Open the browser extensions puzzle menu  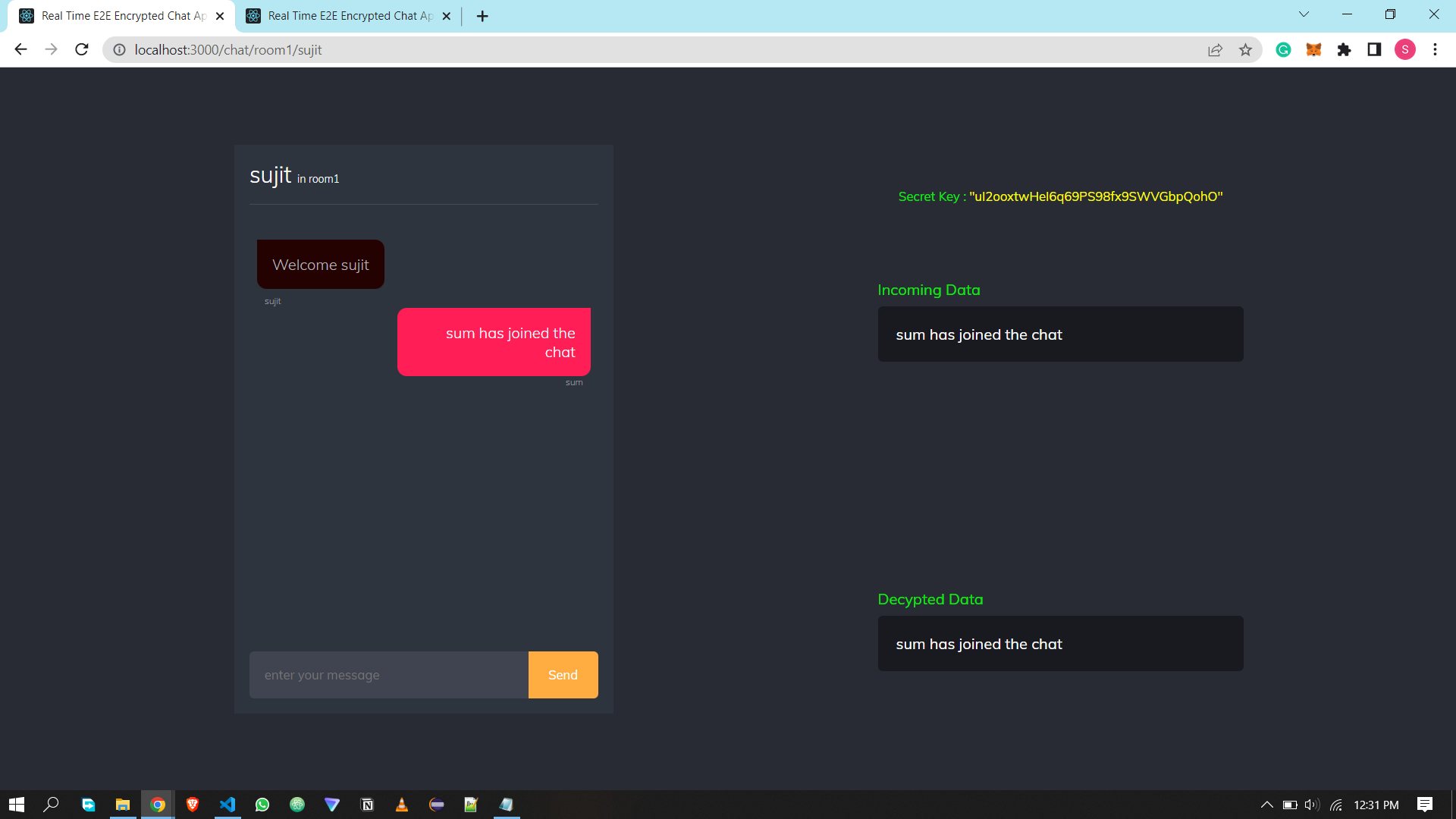click(1345, 49)
